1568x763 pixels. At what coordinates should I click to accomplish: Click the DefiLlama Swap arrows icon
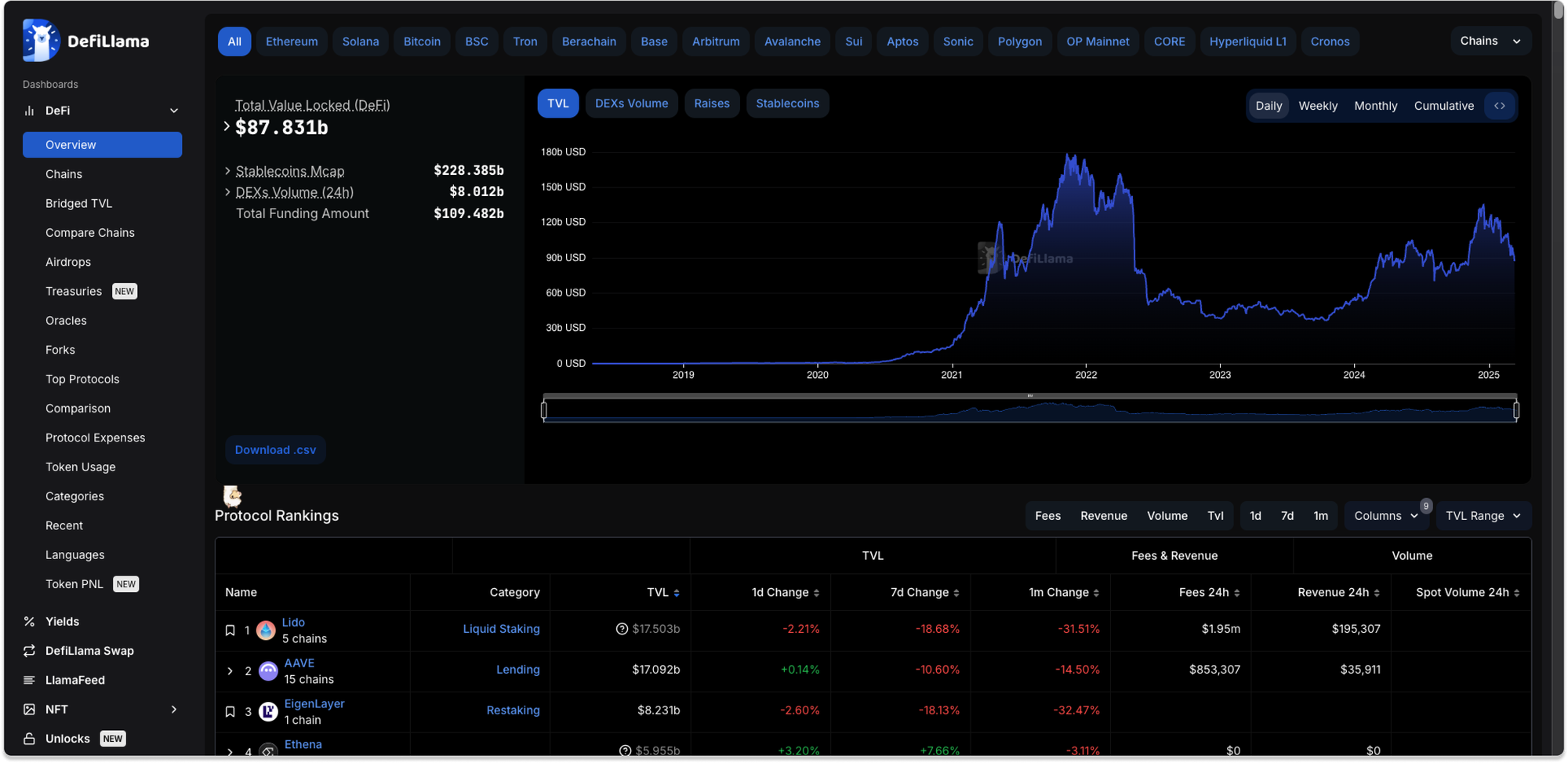click(29, 651)
